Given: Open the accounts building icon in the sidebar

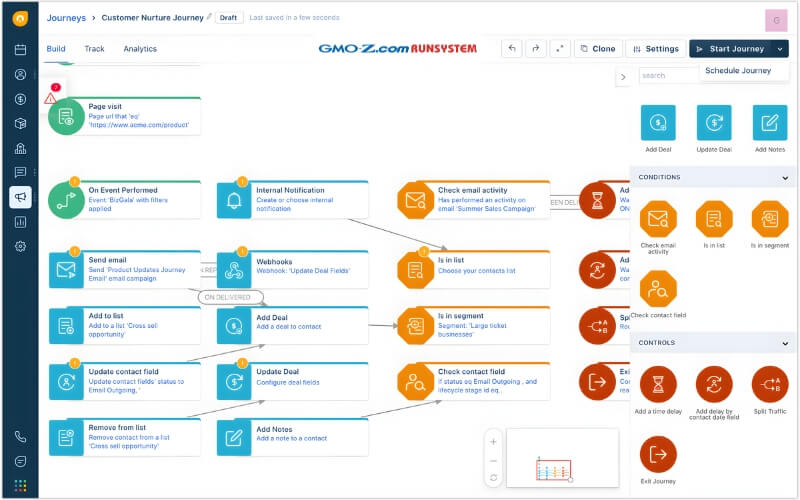Looking at the screenshot, I should coord(20,148).
